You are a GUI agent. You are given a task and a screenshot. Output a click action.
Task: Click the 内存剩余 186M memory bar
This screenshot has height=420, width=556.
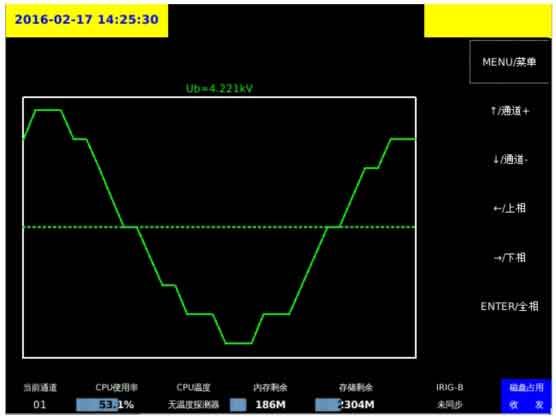(x=257, y=405)
